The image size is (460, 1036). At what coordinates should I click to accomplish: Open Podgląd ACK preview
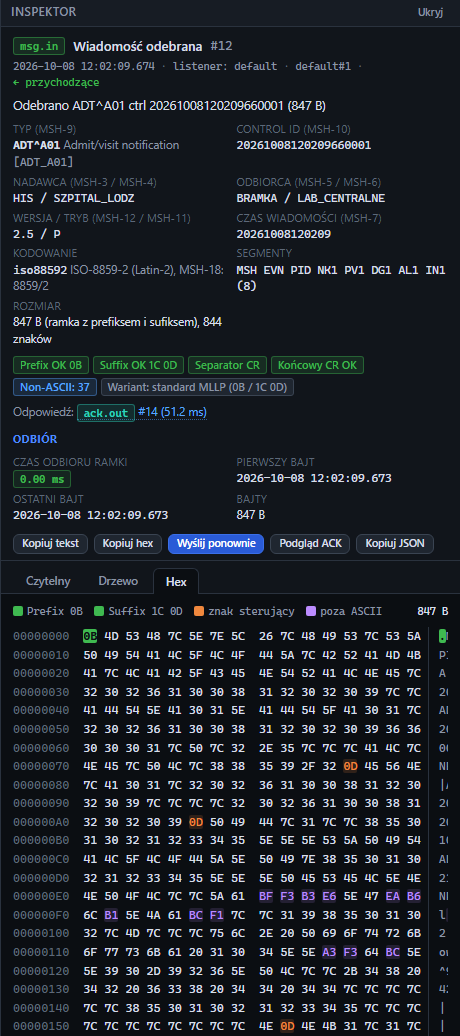coord(310,543)
